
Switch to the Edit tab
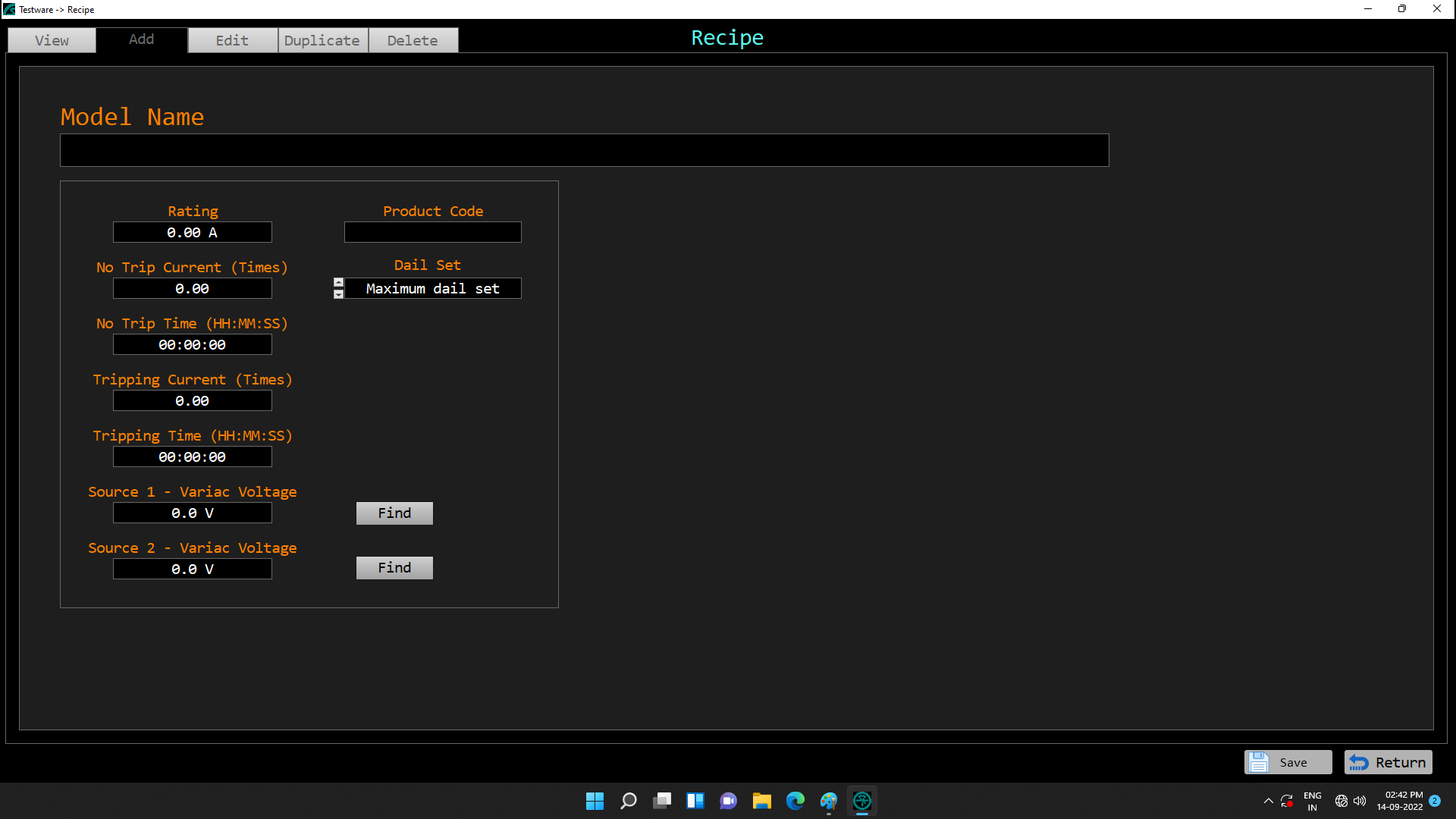click(x=232, y=40)
